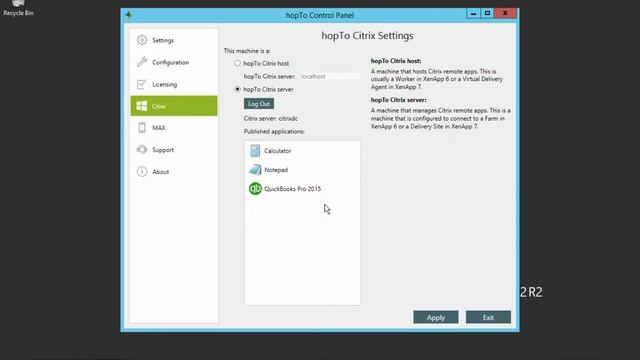Click the Settings gear icon in sidebar
This screenshot has width=640, height=360.
[x=142, y=40]
